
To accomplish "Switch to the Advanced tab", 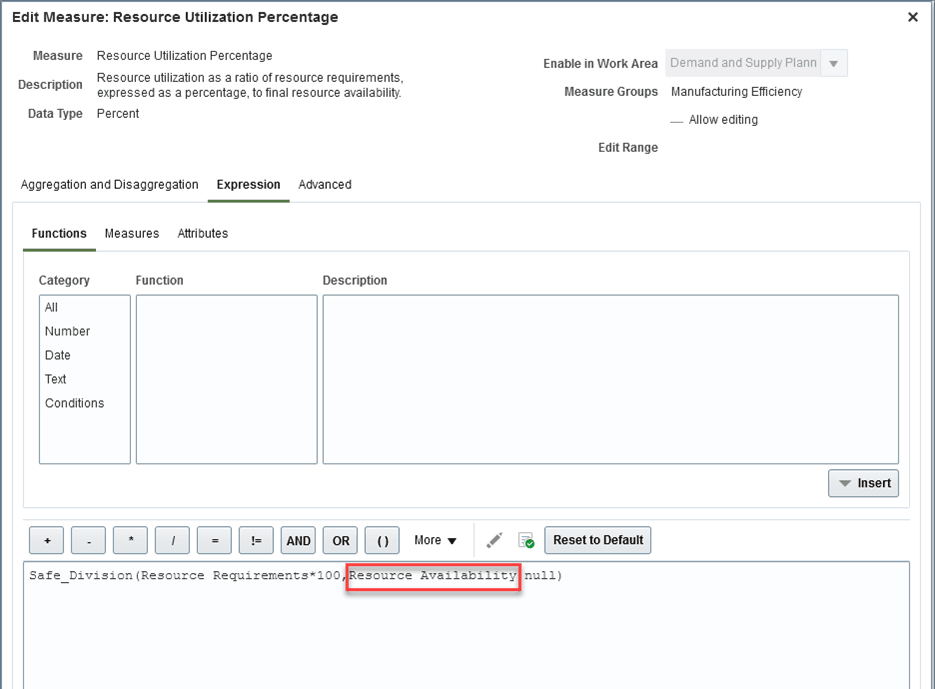I will pyautogui.click(x=324, y=185).
